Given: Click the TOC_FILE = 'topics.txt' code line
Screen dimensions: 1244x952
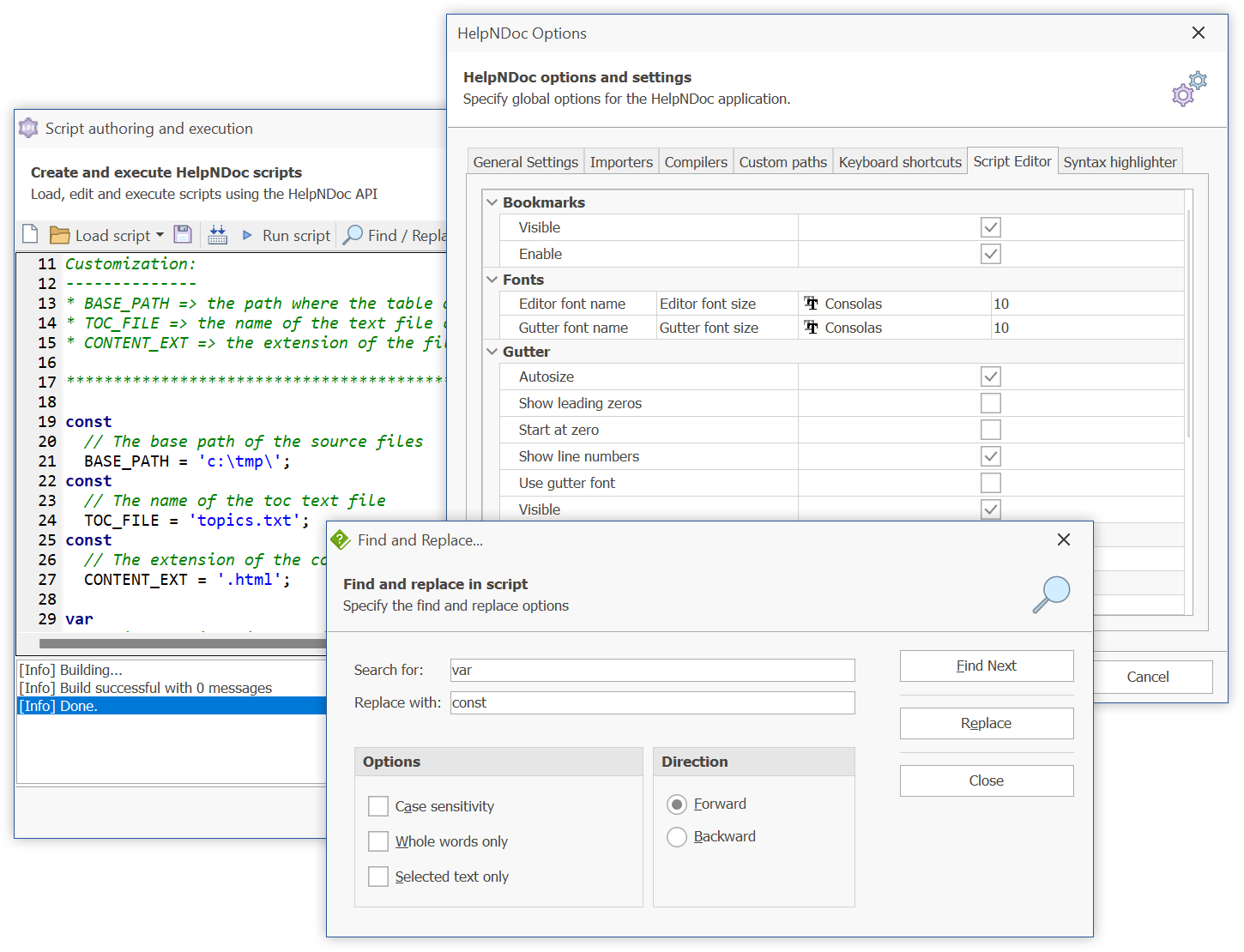Looking at the screenshot, I should (x=196, y=520).
